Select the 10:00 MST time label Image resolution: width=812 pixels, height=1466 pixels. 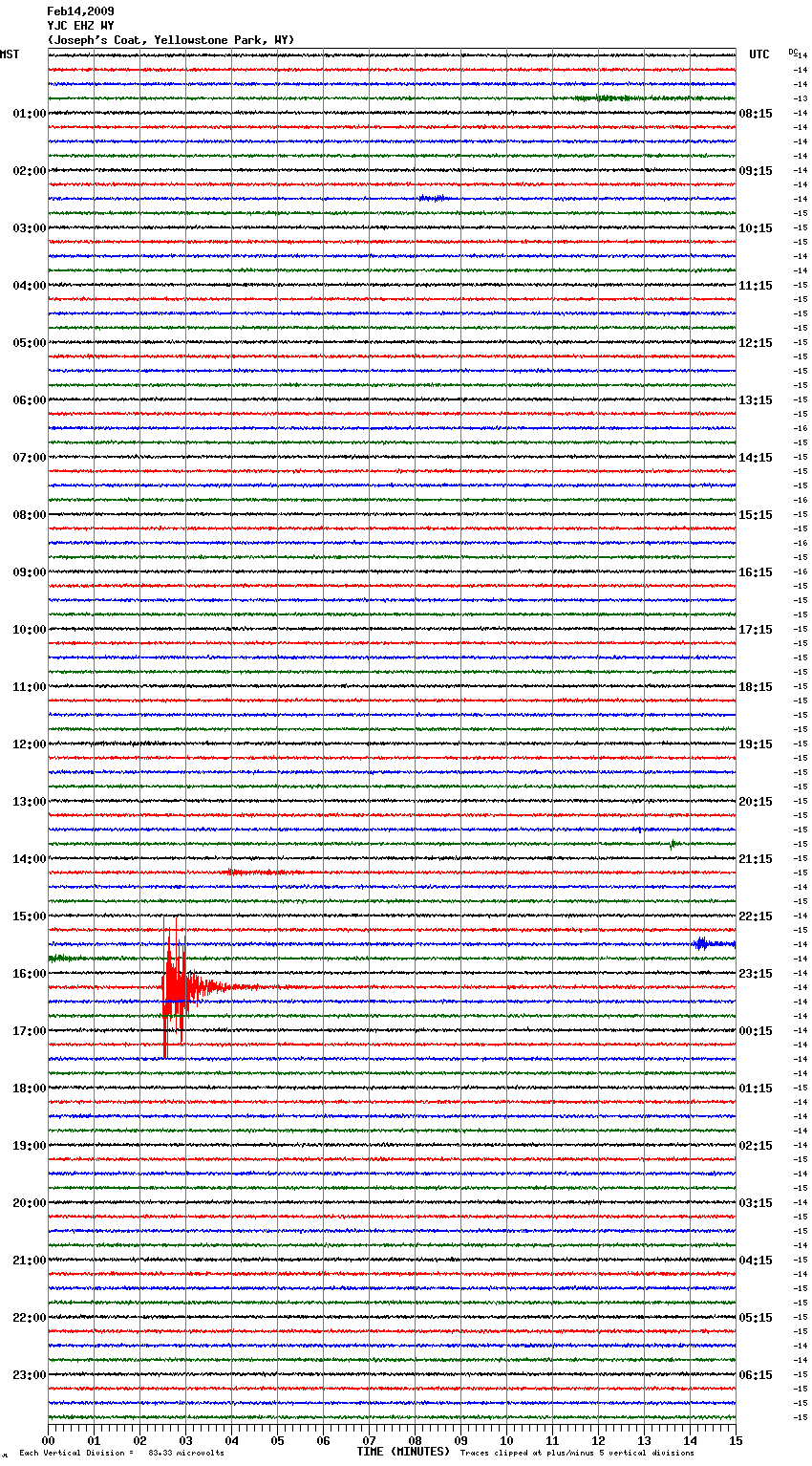[x=29, y=630]
